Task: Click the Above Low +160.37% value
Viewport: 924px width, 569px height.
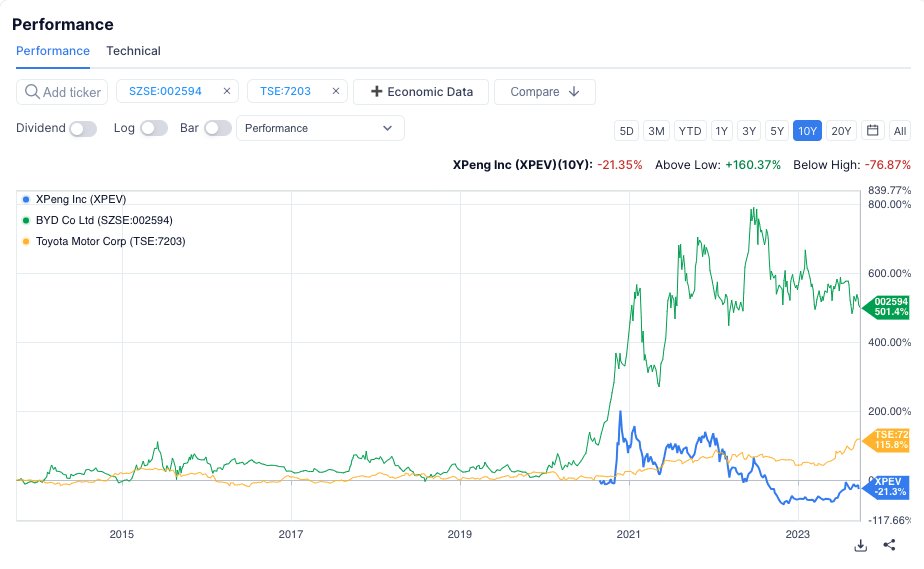Action: [753, 165]
